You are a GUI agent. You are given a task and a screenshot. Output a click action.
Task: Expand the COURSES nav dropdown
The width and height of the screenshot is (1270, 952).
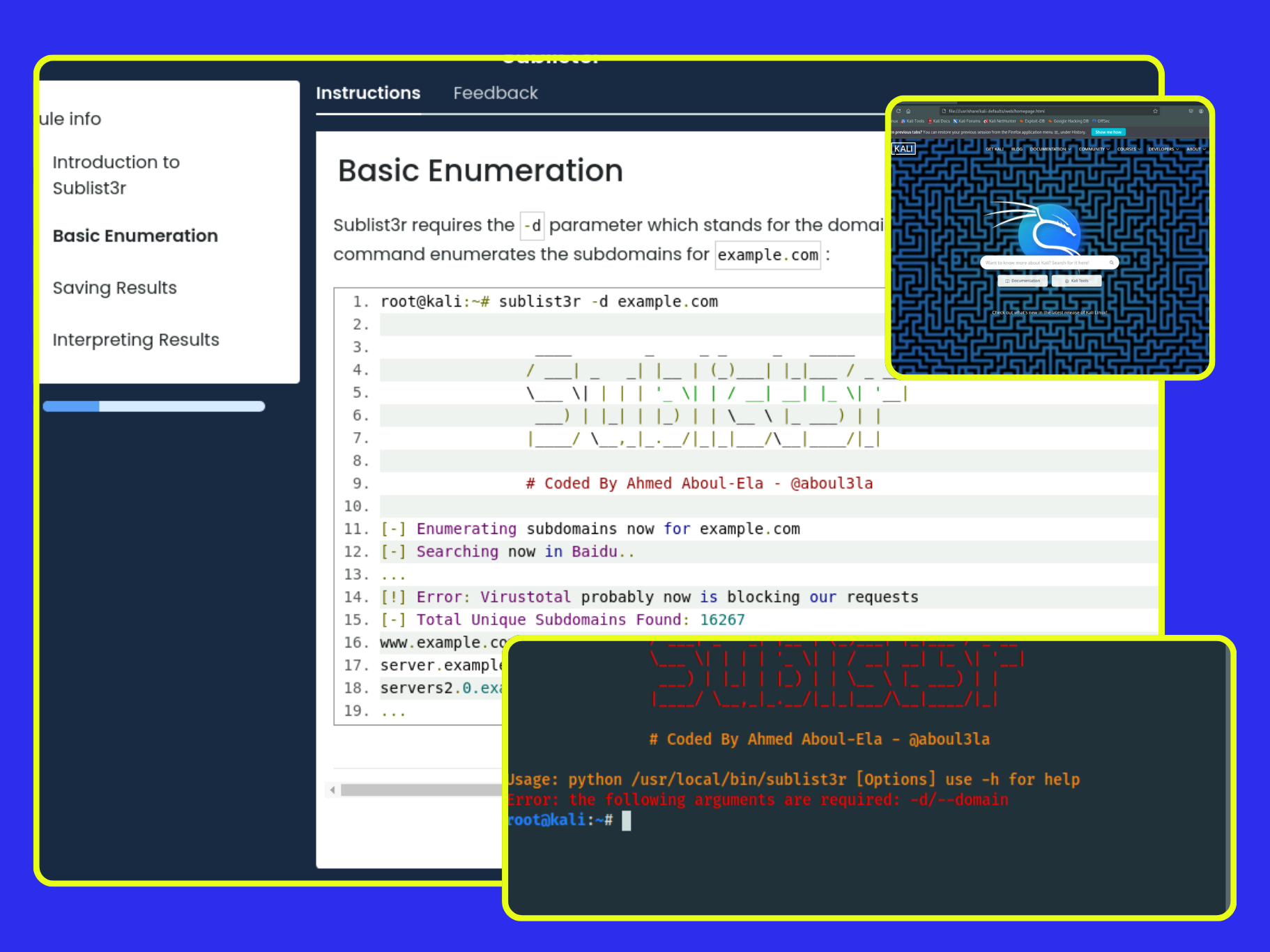1129,149
